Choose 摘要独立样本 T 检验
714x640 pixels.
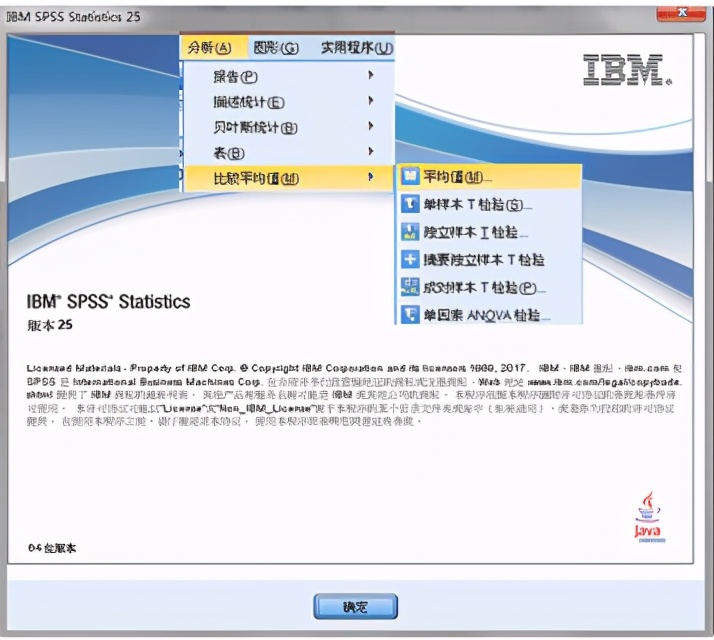pyautogui.click(x=489, y=260)
